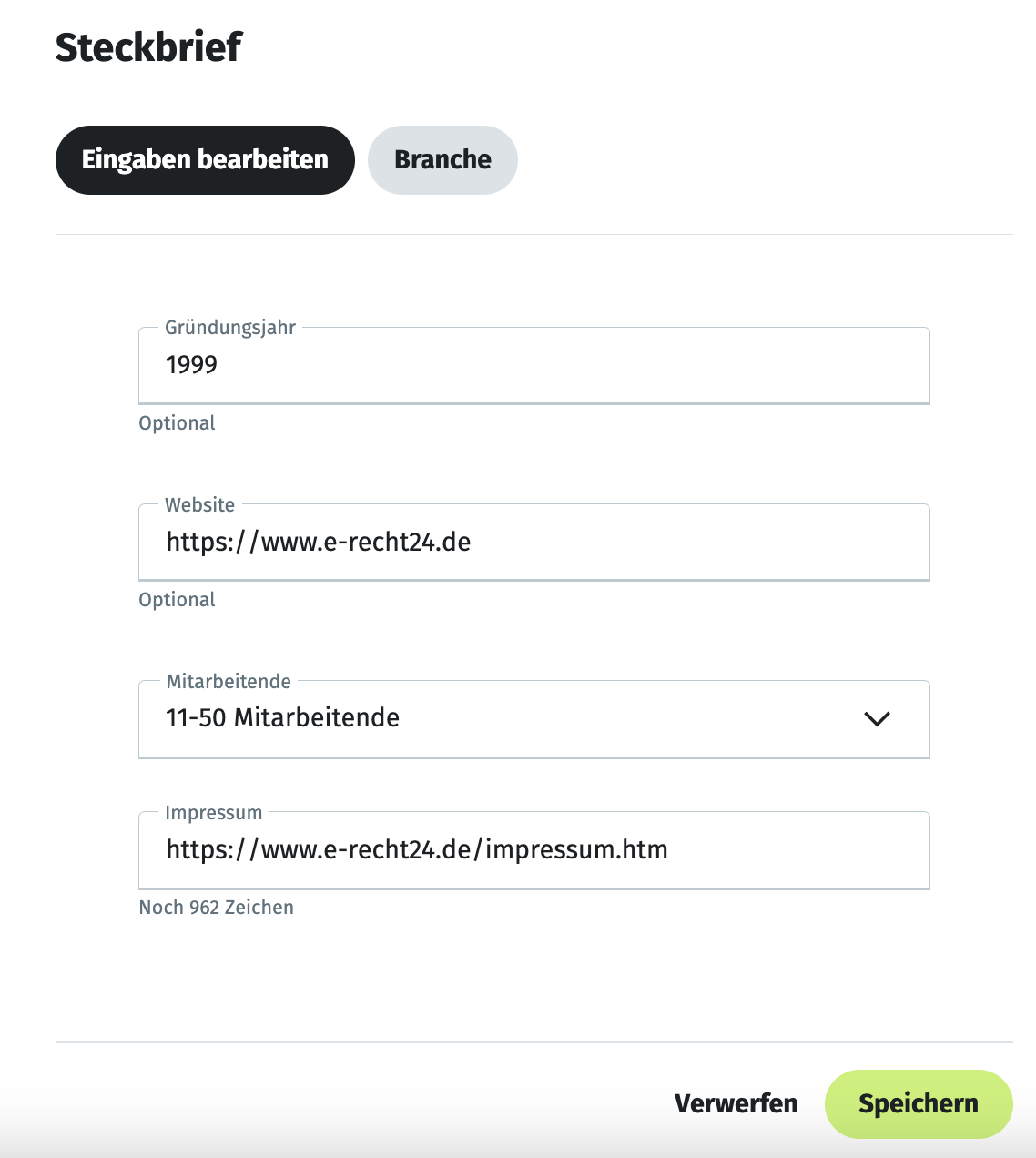Click Optional hint below Gründungsjahr
The image size is (1036, 1158).
(177, 423)
